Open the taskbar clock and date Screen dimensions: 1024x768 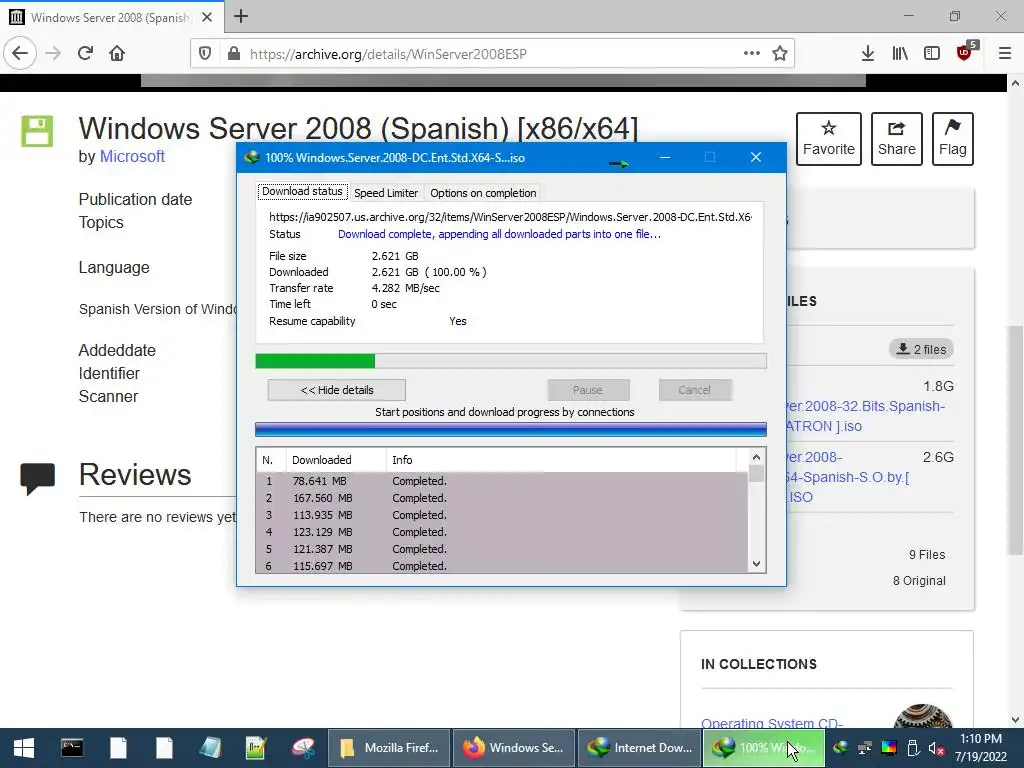pyautogui.click(x=981, y=748)
